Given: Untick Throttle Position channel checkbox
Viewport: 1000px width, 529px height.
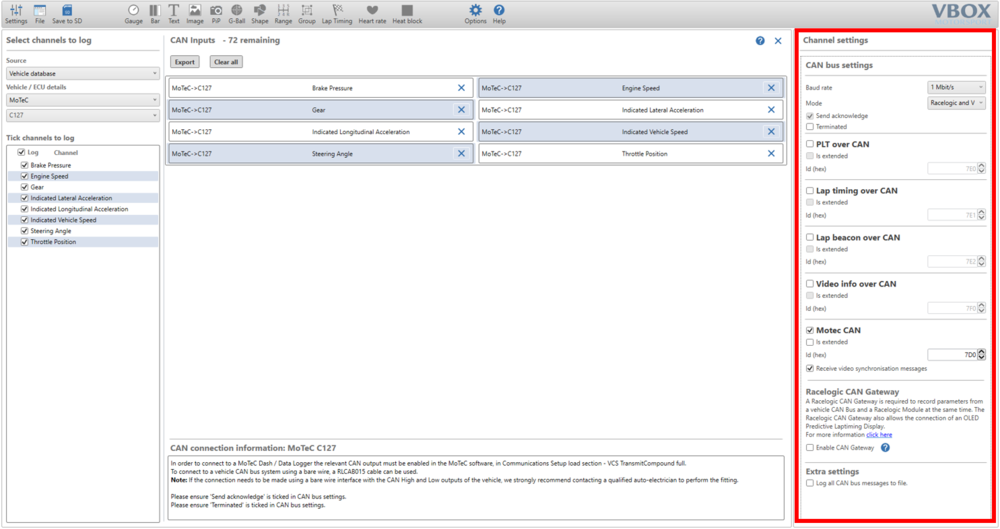Looking at the screenshot, I should pyautogui.click(x=24, y=242).
